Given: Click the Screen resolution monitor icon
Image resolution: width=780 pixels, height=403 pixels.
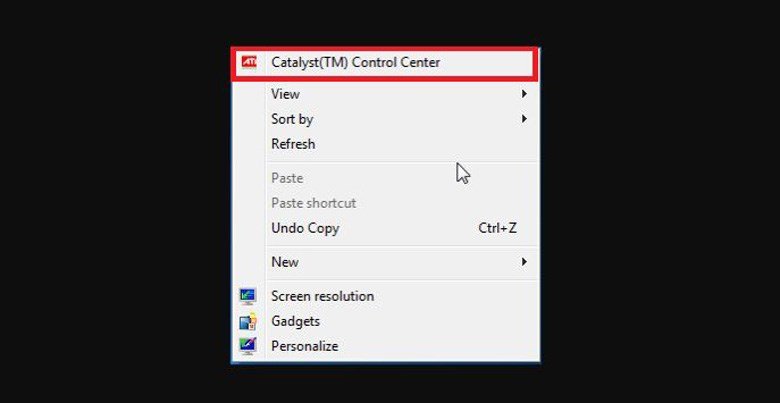Looking at the screenshot, I should (248, 296).
